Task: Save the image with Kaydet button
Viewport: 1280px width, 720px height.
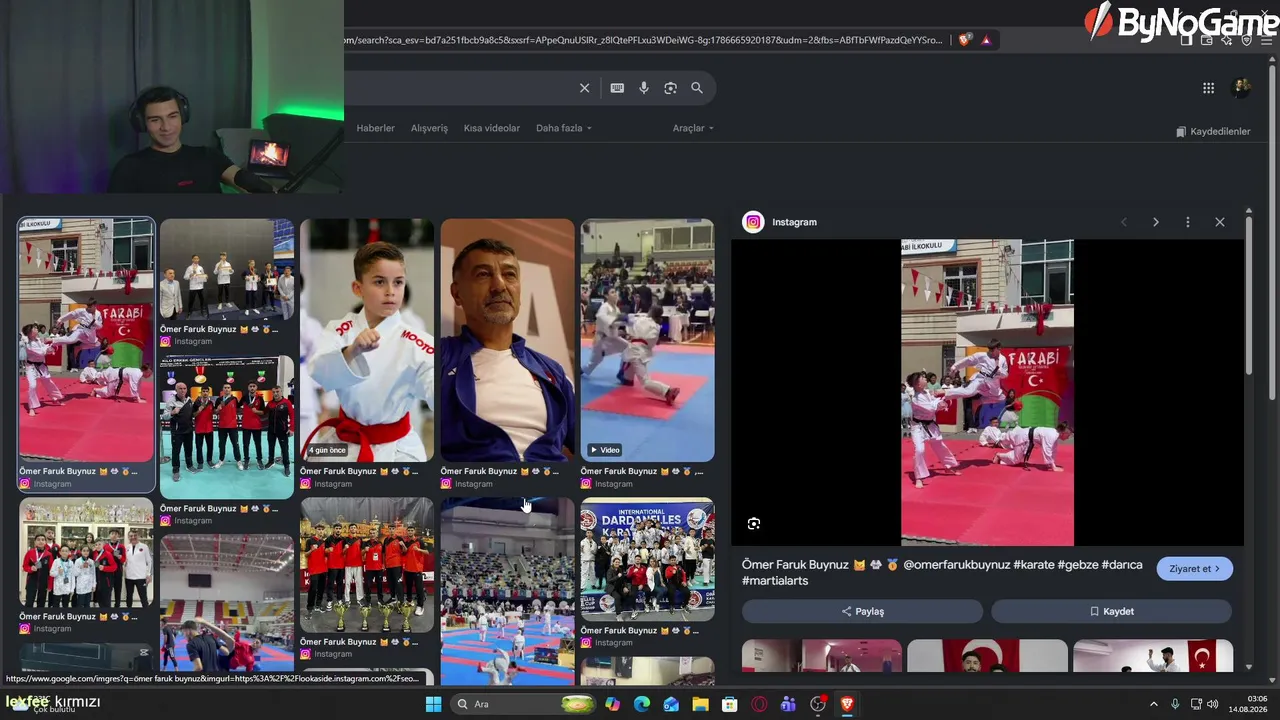Action: pyautogui.click(x=1111, y=611)
